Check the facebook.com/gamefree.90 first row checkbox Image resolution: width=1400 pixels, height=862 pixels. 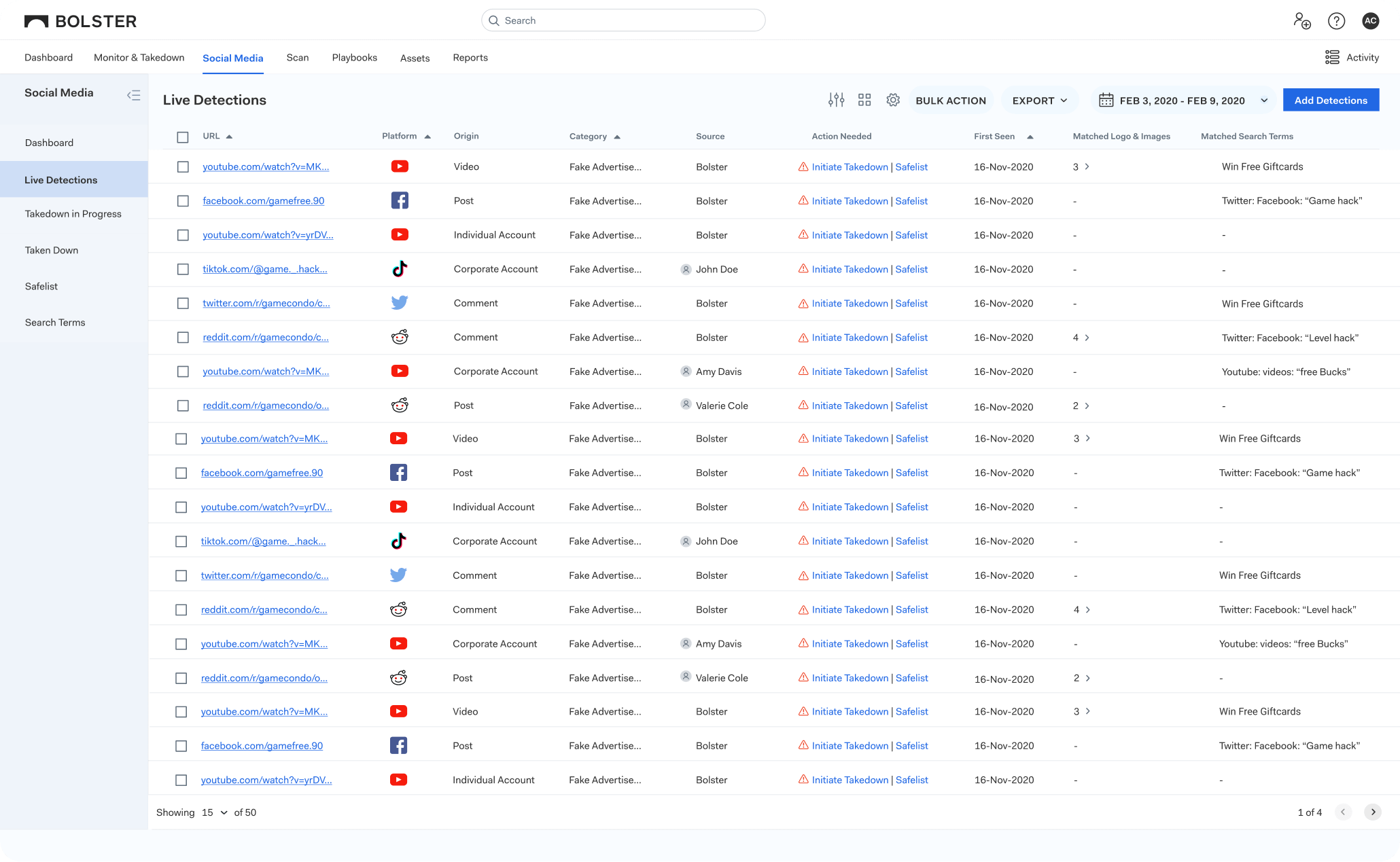(x=183, y=201)
